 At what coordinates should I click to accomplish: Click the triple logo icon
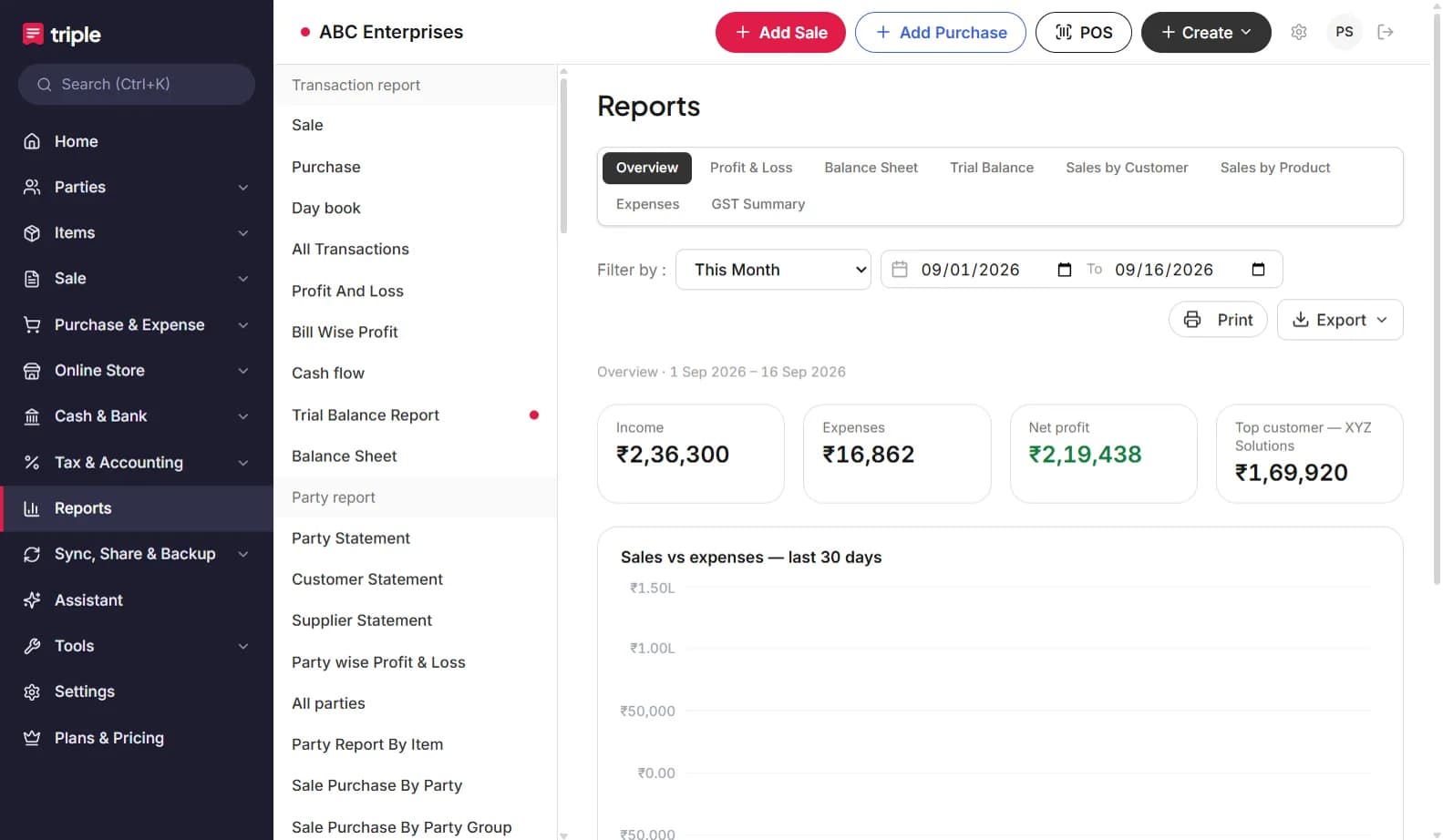pos(33,34)
